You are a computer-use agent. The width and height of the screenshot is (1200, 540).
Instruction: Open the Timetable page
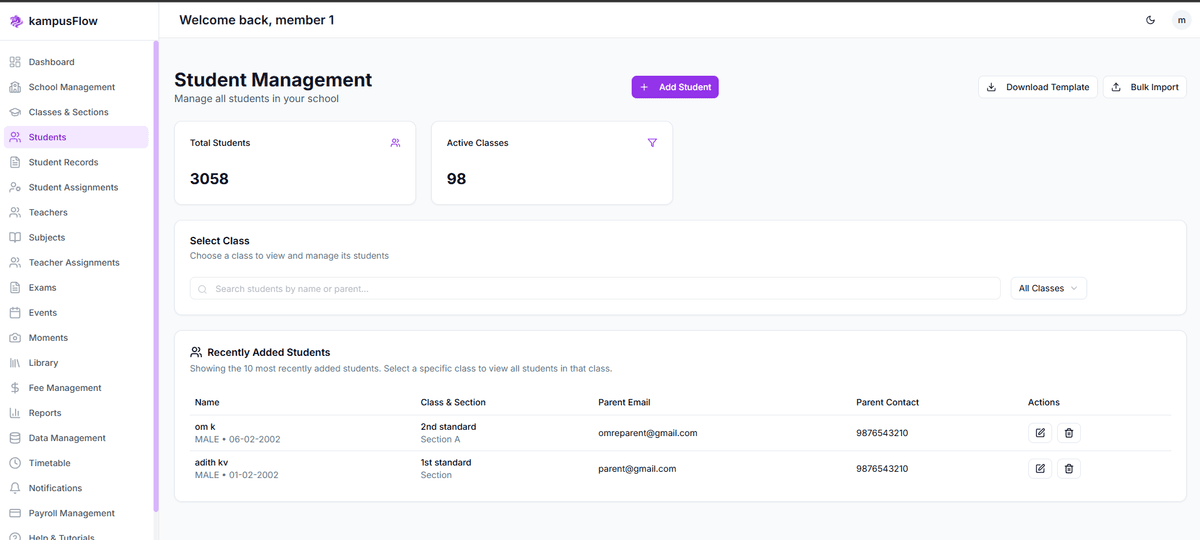coord(76,463)
